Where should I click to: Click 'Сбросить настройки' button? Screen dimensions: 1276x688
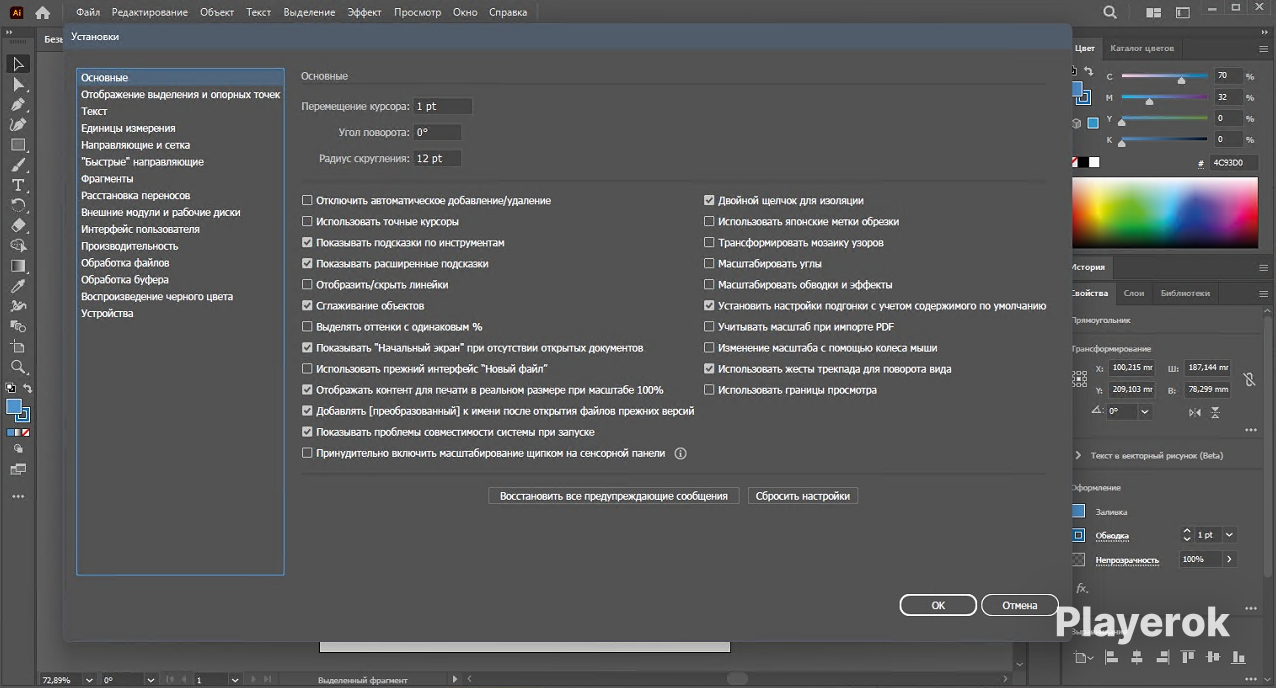point(803,496)
